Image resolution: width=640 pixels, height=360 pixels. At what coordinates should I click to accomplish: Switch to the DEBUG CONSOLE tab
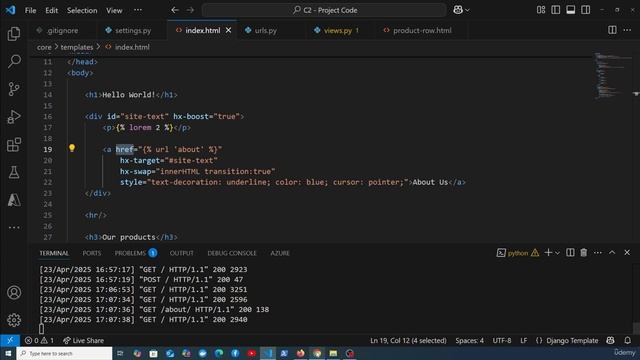(x=232, y=253)
